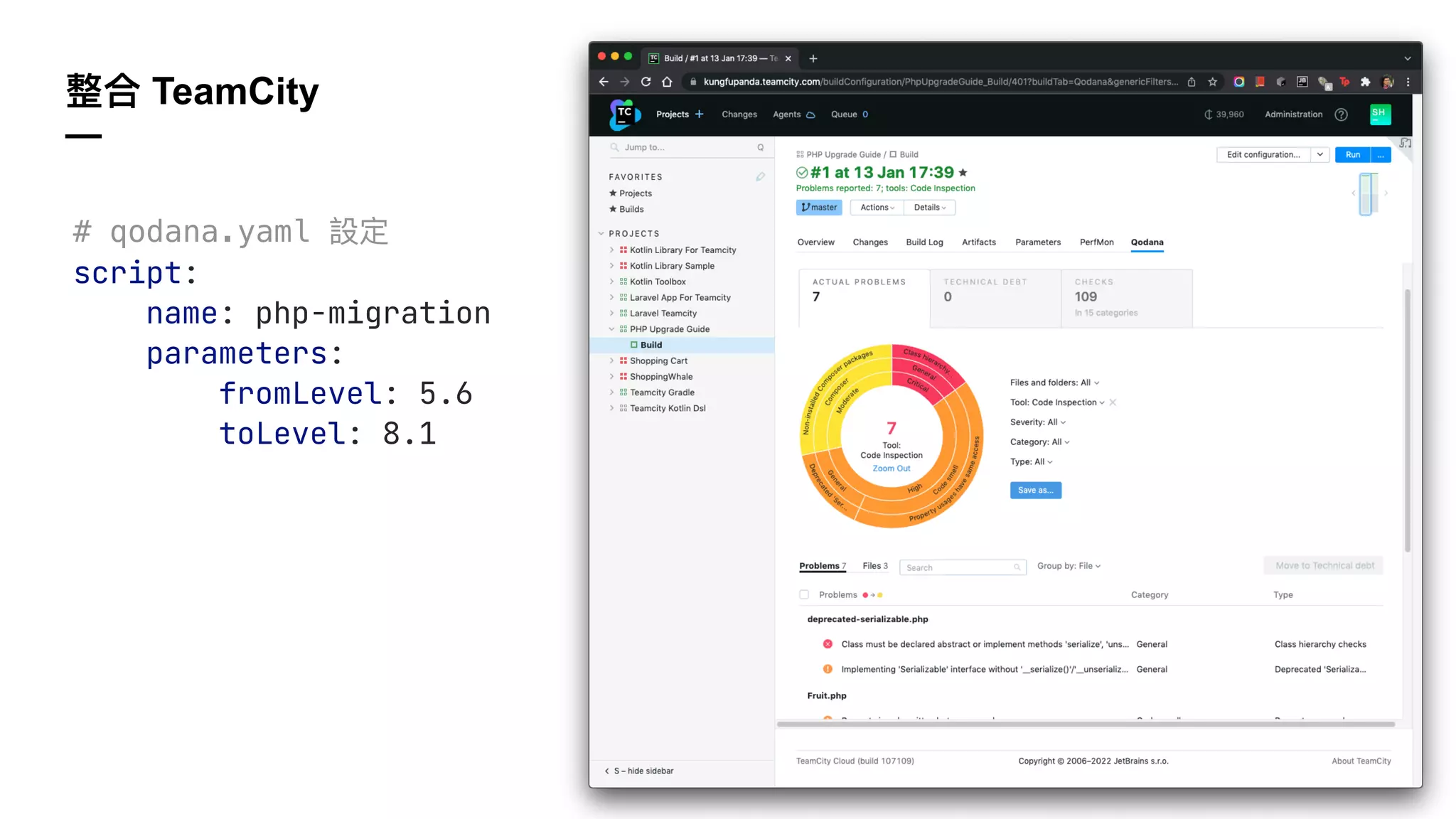Click the orange High chart segment
This screenshot has height=819, width=1456.
pos(915,488)
